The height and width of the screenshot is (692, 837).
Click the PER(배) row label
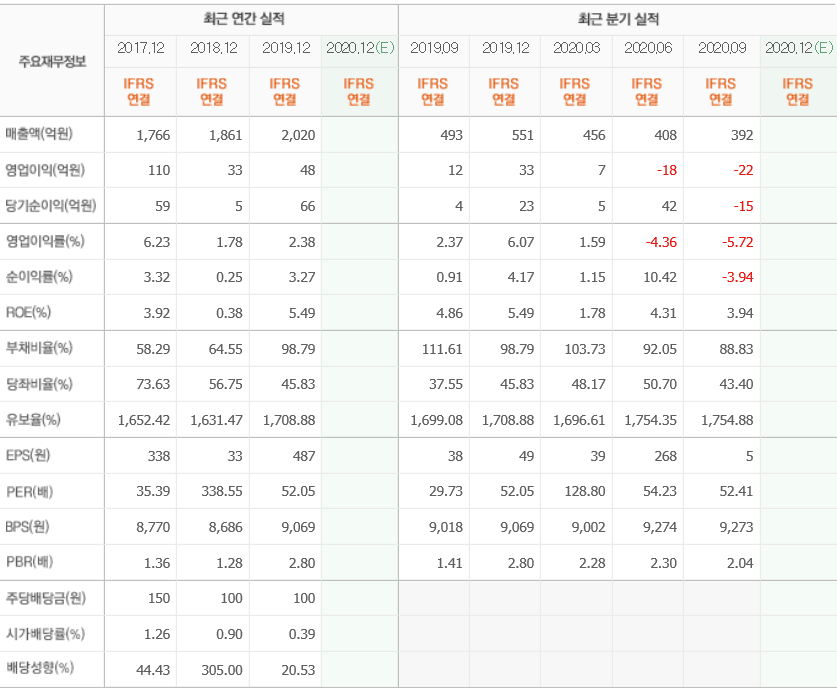(x=29, y=491)
